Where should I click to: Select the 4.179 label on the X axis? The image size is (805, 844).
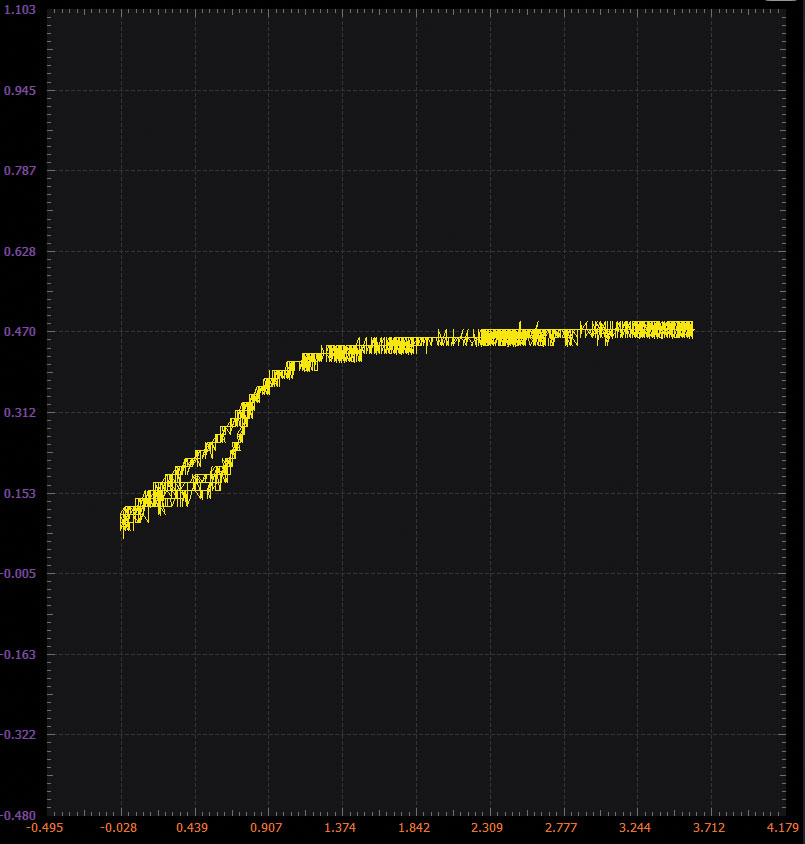[x=781, y=828]
